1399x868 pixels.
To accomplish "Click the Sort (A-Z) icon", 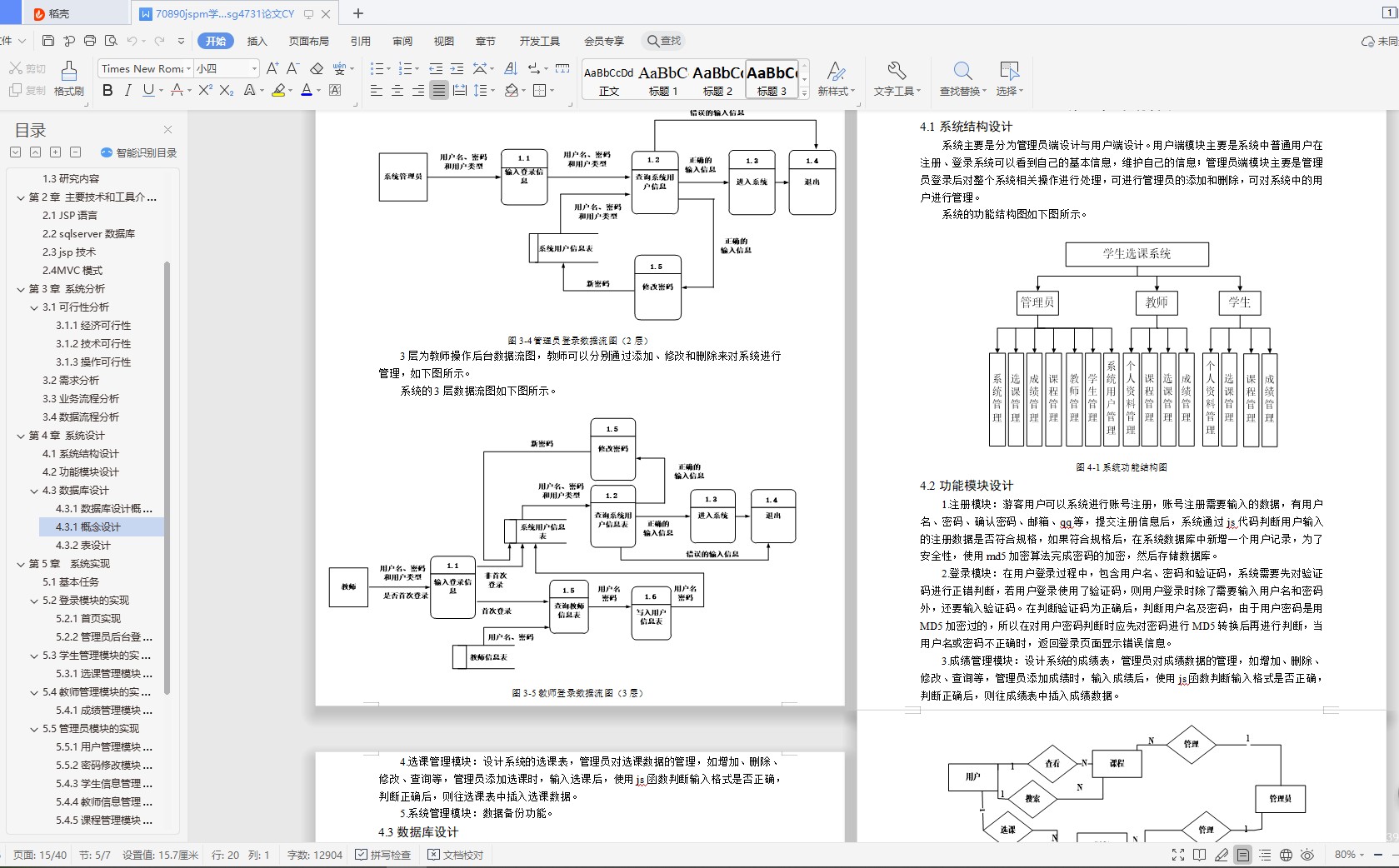I will pyautogui.click(x=511, y=68).
